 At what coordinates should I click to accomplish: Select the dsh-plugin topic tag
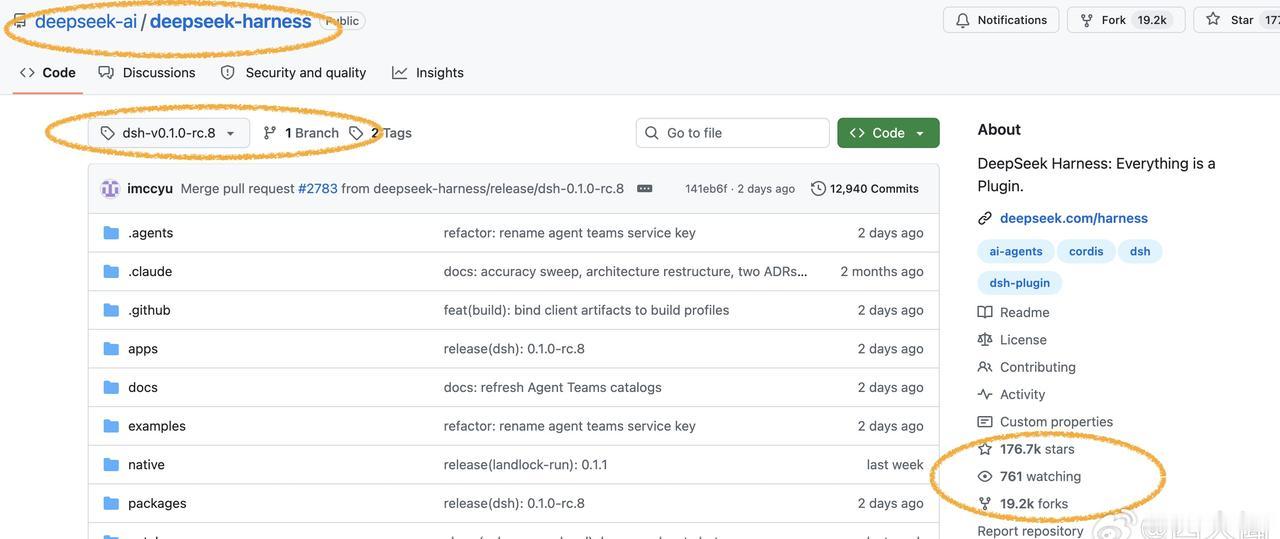pos(1019,283)
